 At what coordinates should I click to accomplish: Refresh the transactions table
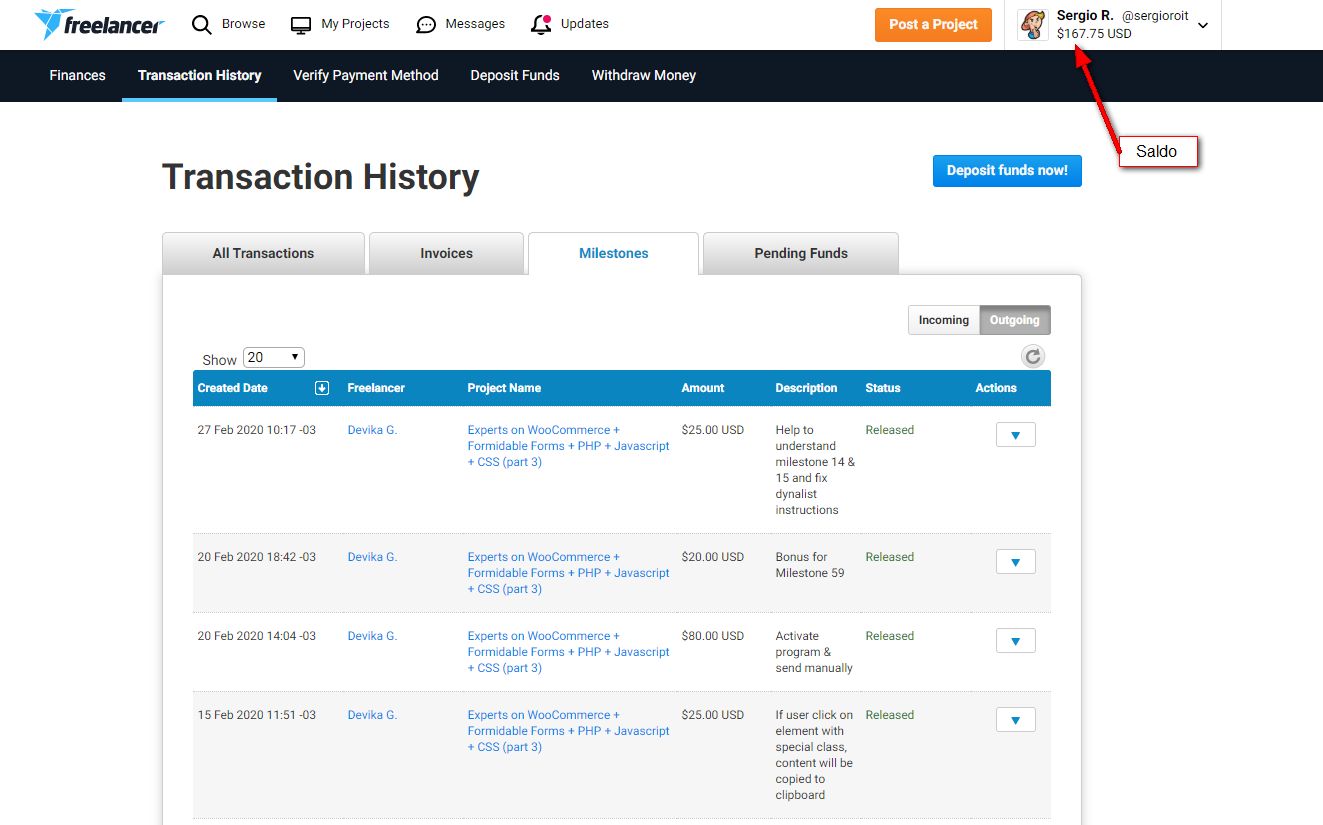pos(1033,356)
